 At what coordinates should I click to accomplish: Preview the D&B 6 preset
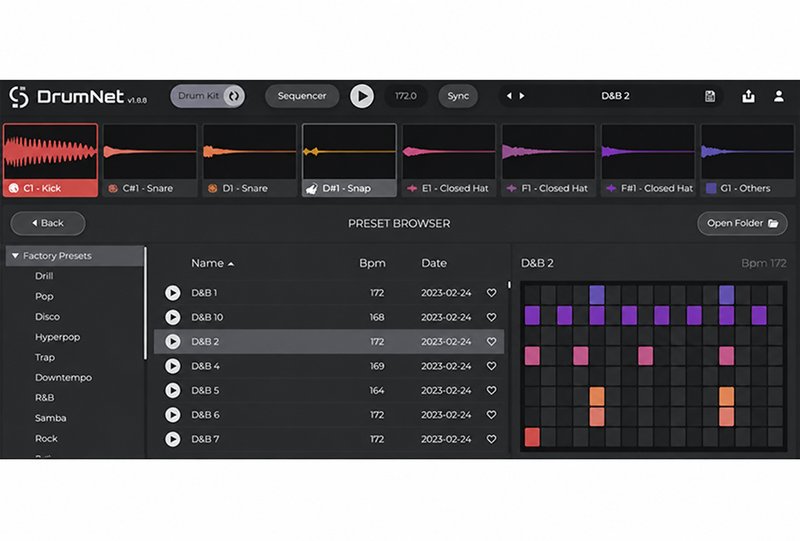pyautogui.click(x=172, y=415)
